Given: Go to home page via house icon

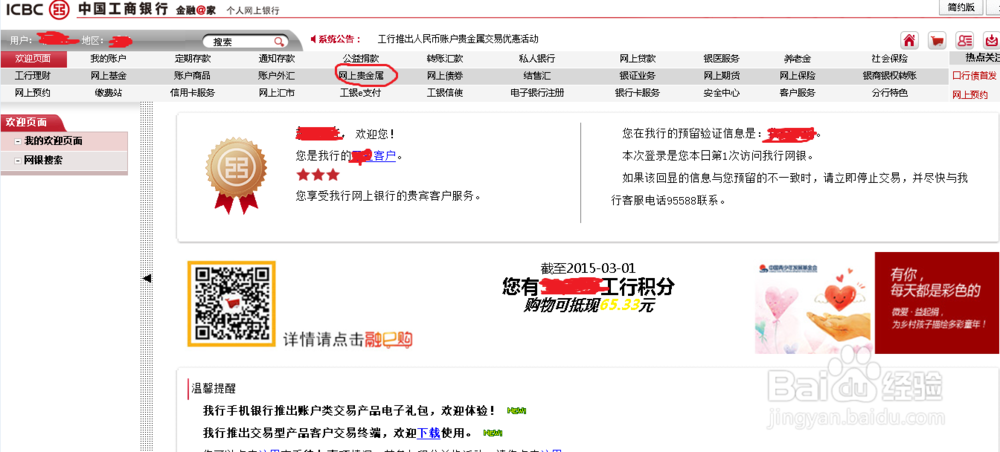Looking at the screenshot, I should pyautogui.click(x=909, y=40).
